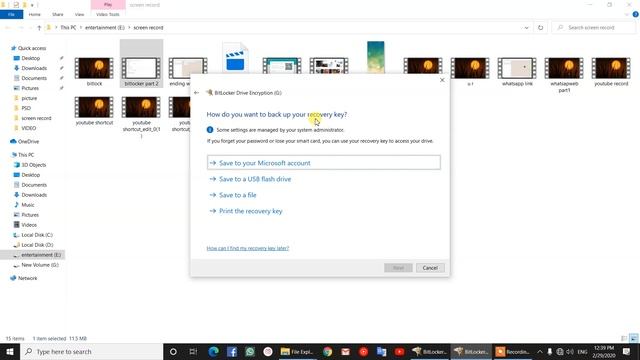Select 'youtube record' video file
Screen dimensions: 640x360
(x=611, y=71)
